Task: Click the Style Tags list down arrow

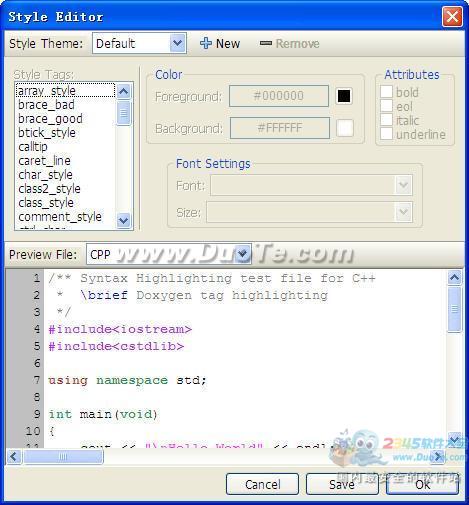Action: [x=124, y=220]
